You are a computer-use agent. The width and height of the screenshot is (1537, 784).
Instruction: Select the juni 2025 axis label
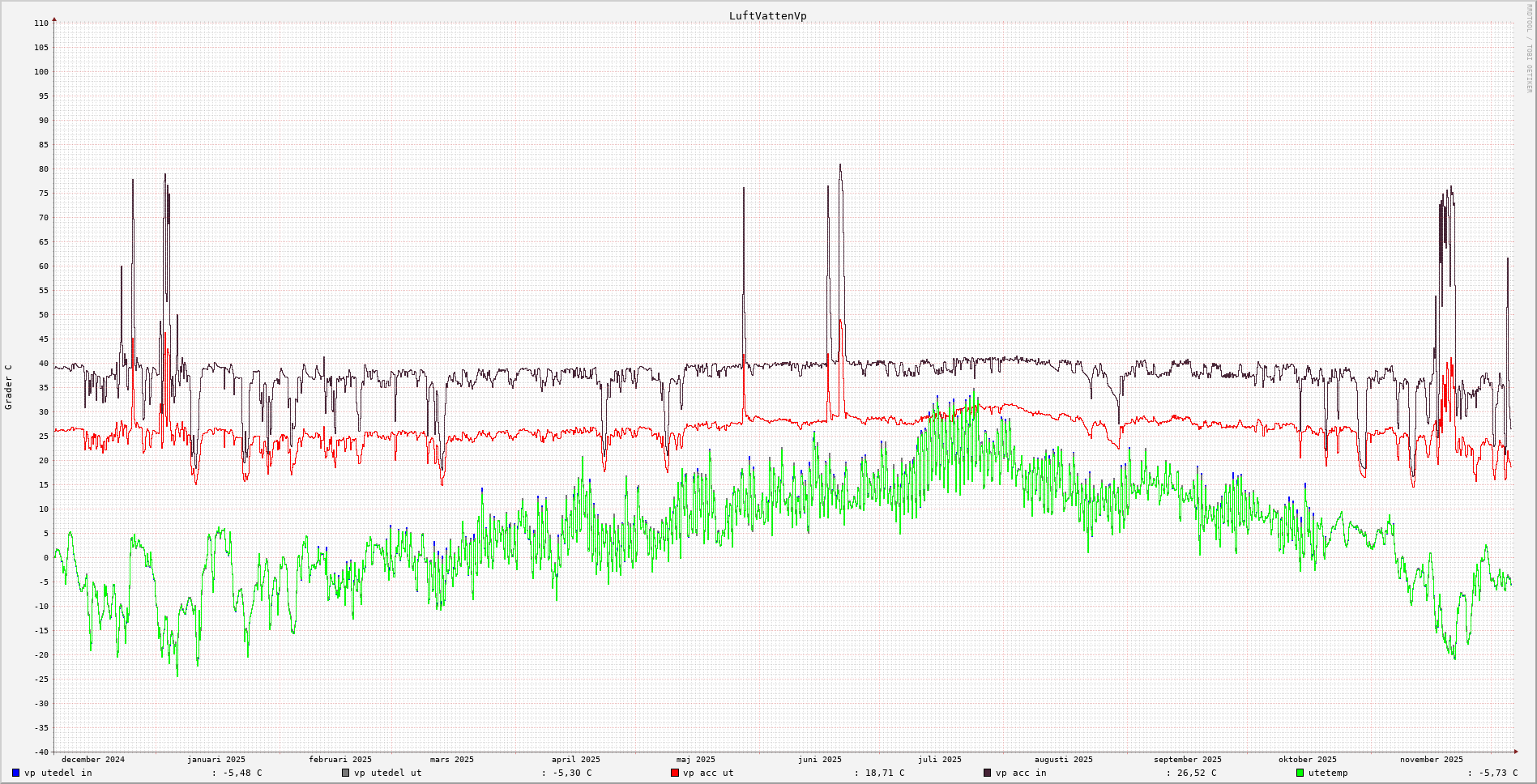[819, 760]
